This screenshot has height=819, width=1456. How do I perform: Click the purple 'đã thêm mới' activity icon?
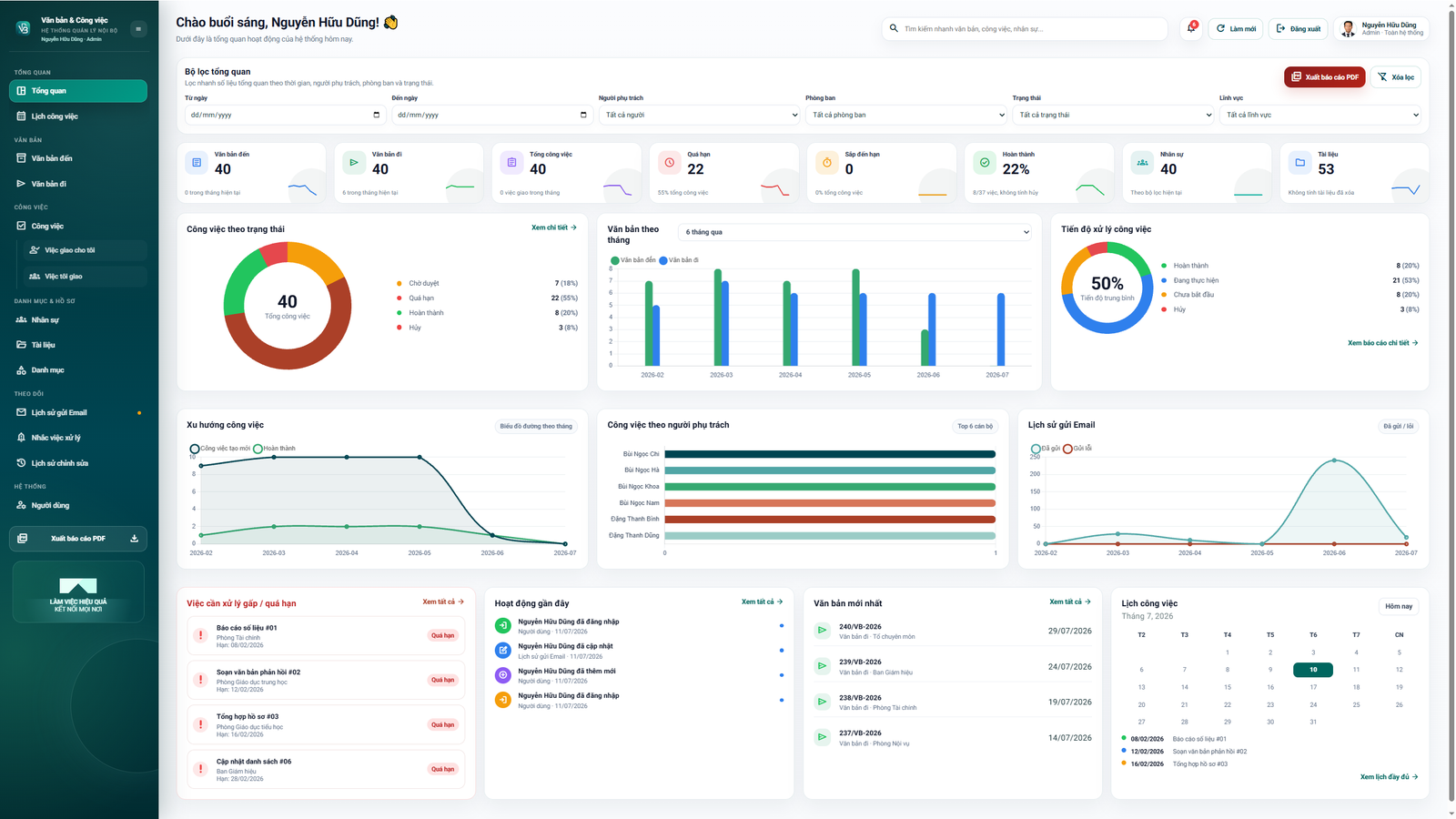coord(503,675)
